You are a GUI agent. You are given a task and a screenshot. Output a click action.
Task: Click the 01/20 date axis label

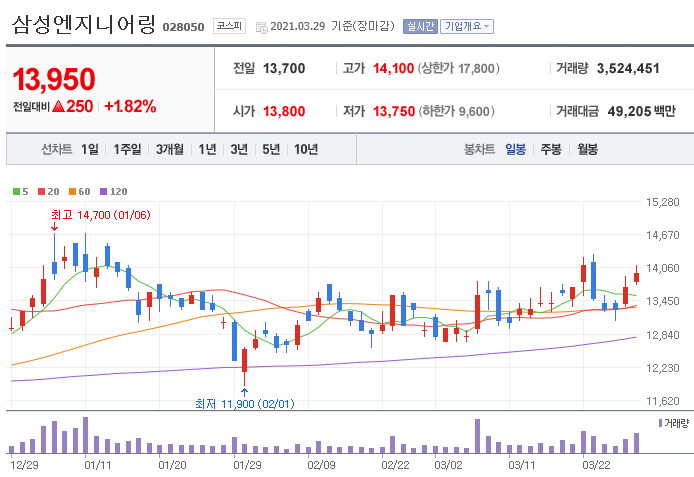pos(172,465)
